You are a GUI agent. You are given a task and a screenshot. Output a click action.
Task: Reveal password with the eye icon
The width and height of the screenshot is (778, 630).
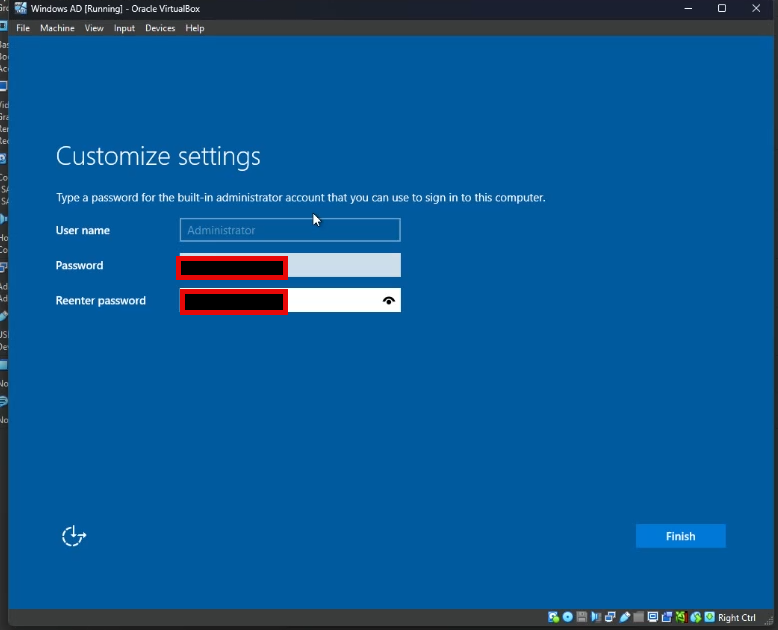pyautogui.click(x=389, y=301)
